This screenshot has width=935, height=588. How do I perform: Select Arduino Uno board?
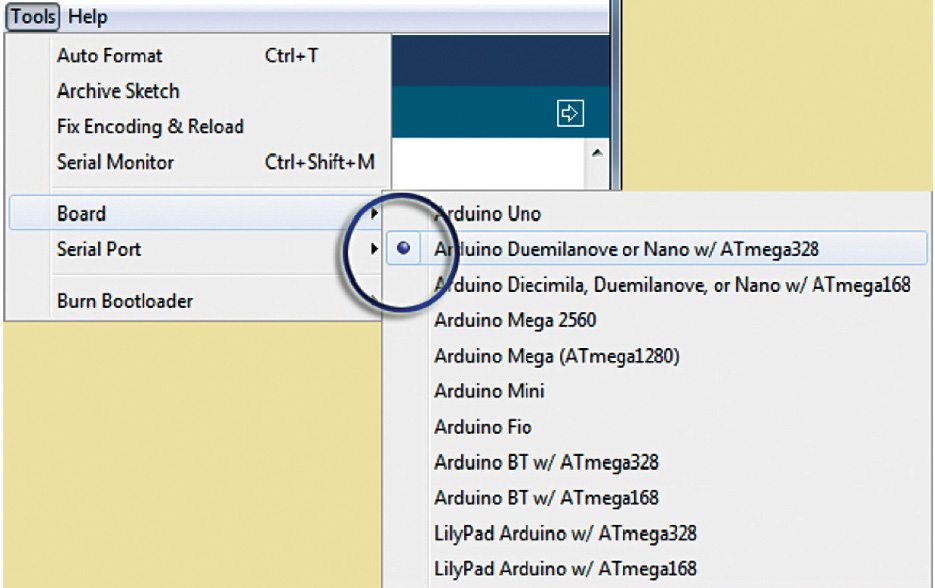pyautogui.click(x=487, y=214)
